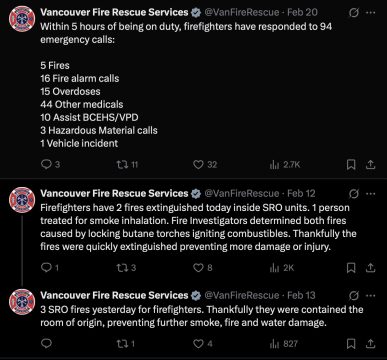Share the Feb 20 emergency calls tweet

(x=371, y=165)
